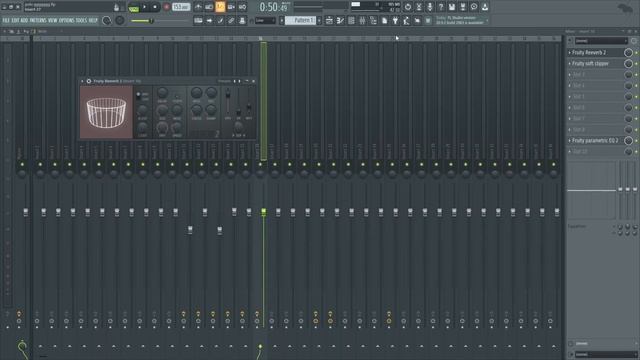Click Fruity soft clipper slot name

pos(590,64)
